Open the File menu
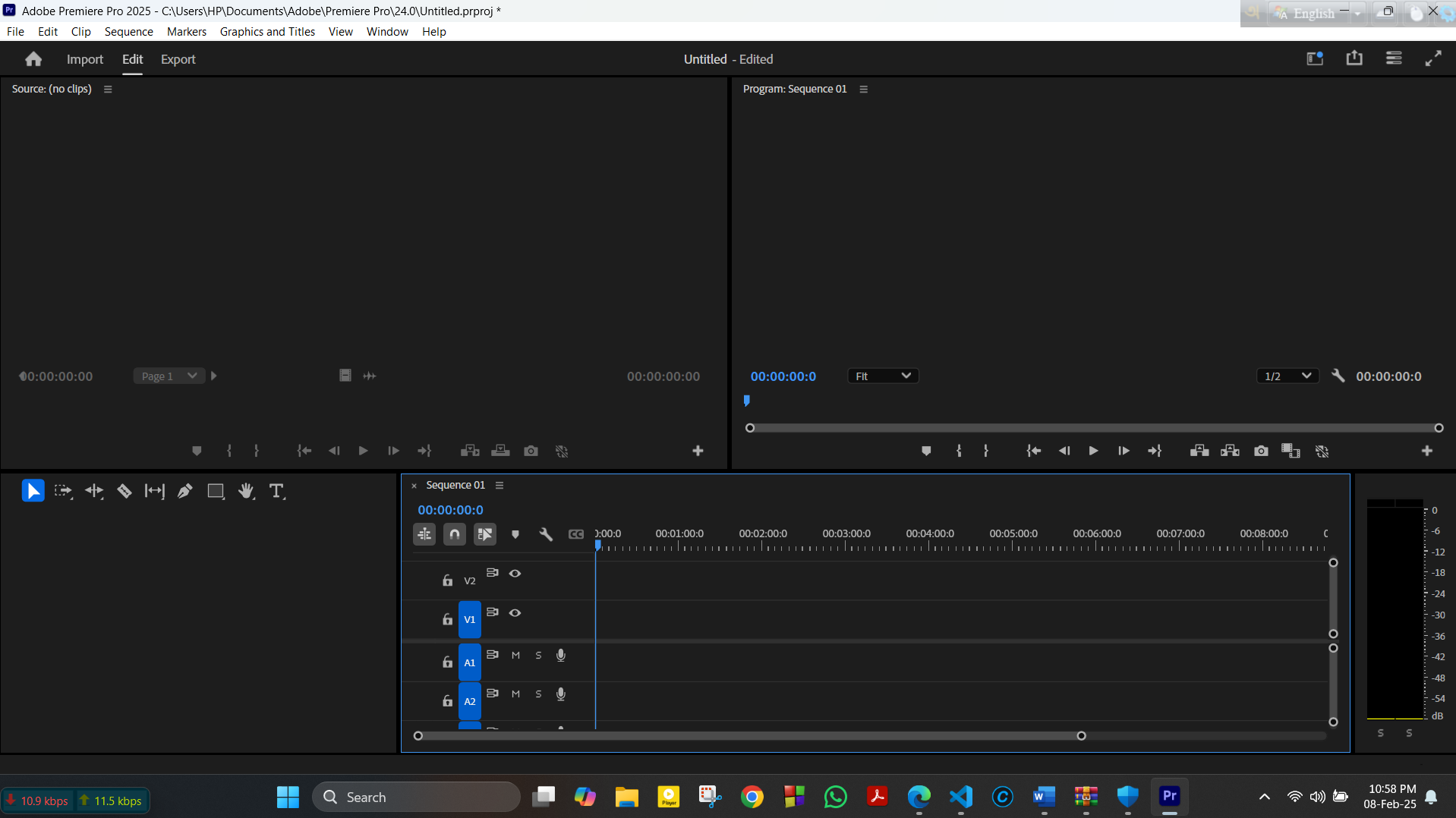The image size is (1456, 818). point(15,31)
